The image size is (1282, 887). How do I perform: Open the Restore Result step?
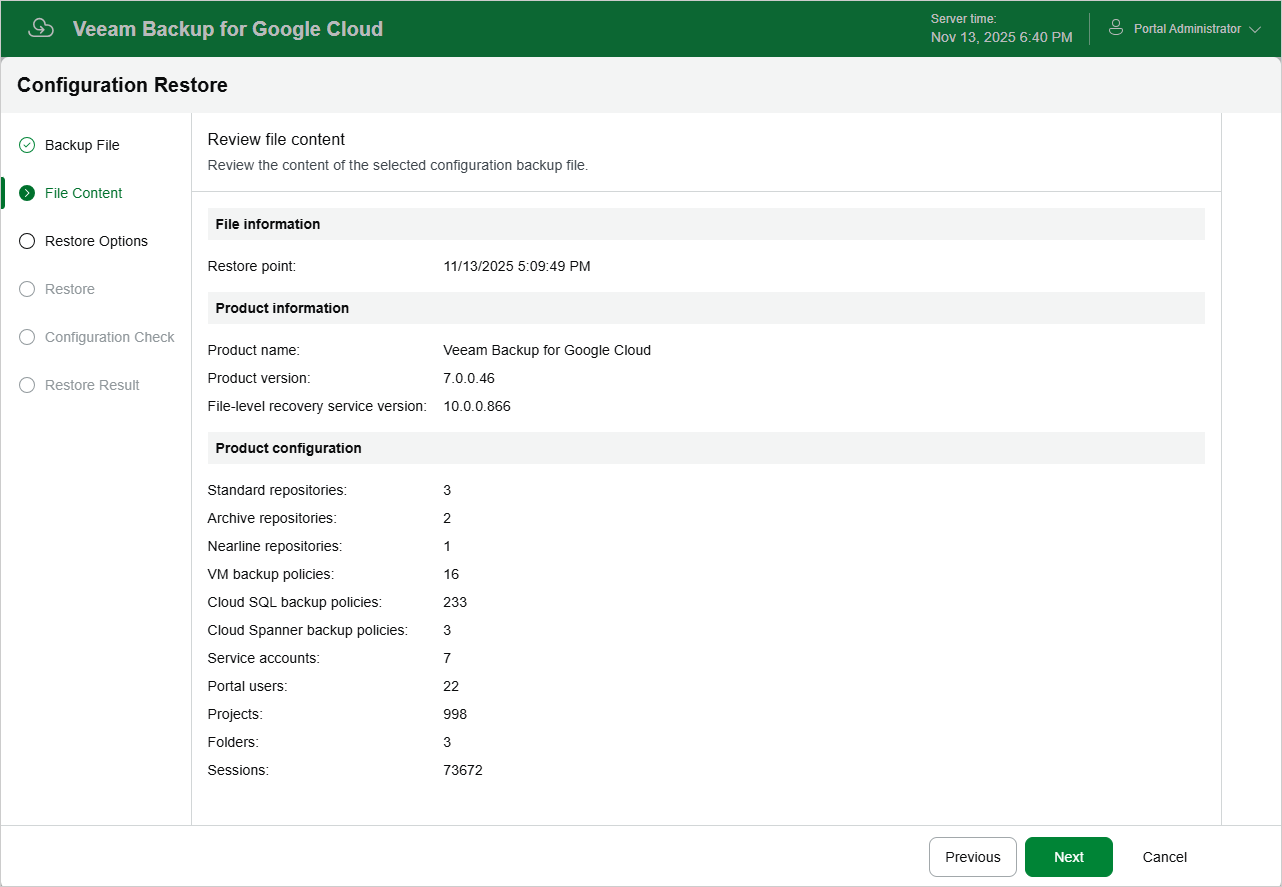tap(92, 385)
